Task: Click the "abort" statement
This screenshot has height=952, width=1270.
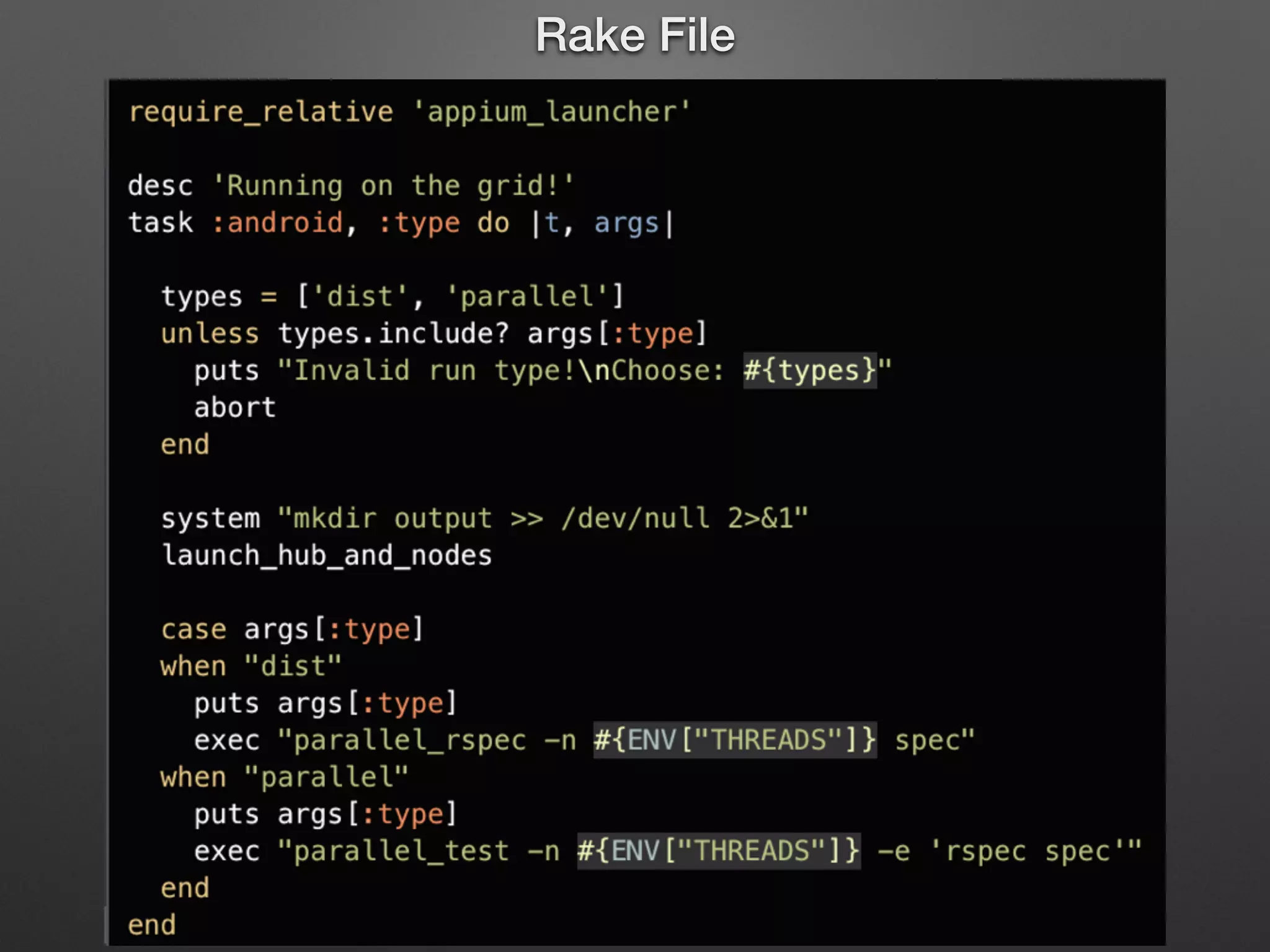Action: point(235,407)
